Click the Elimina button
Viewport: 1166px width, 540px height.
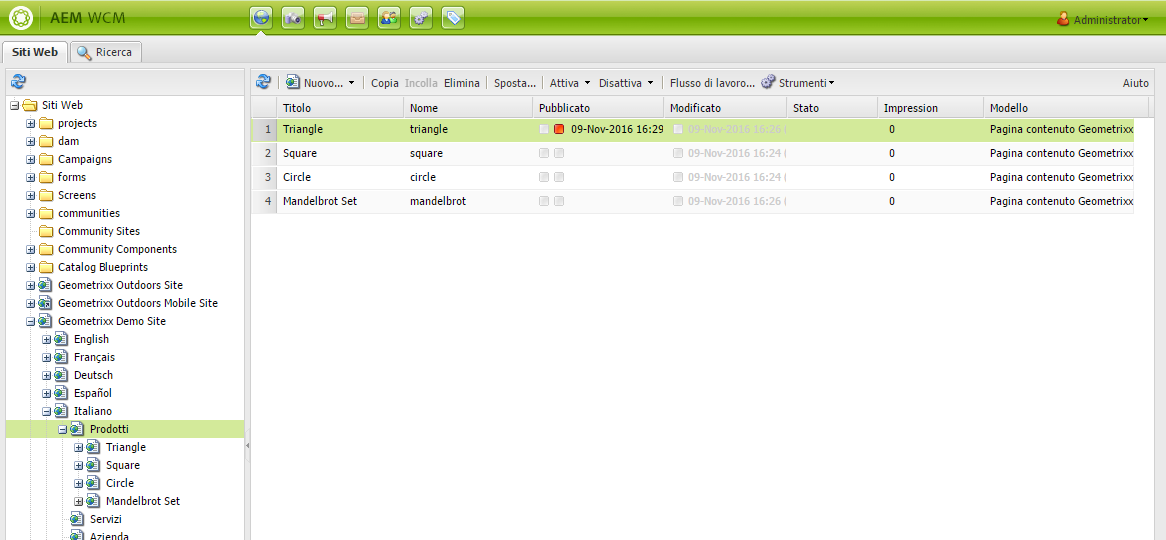(x=462, y=83)
